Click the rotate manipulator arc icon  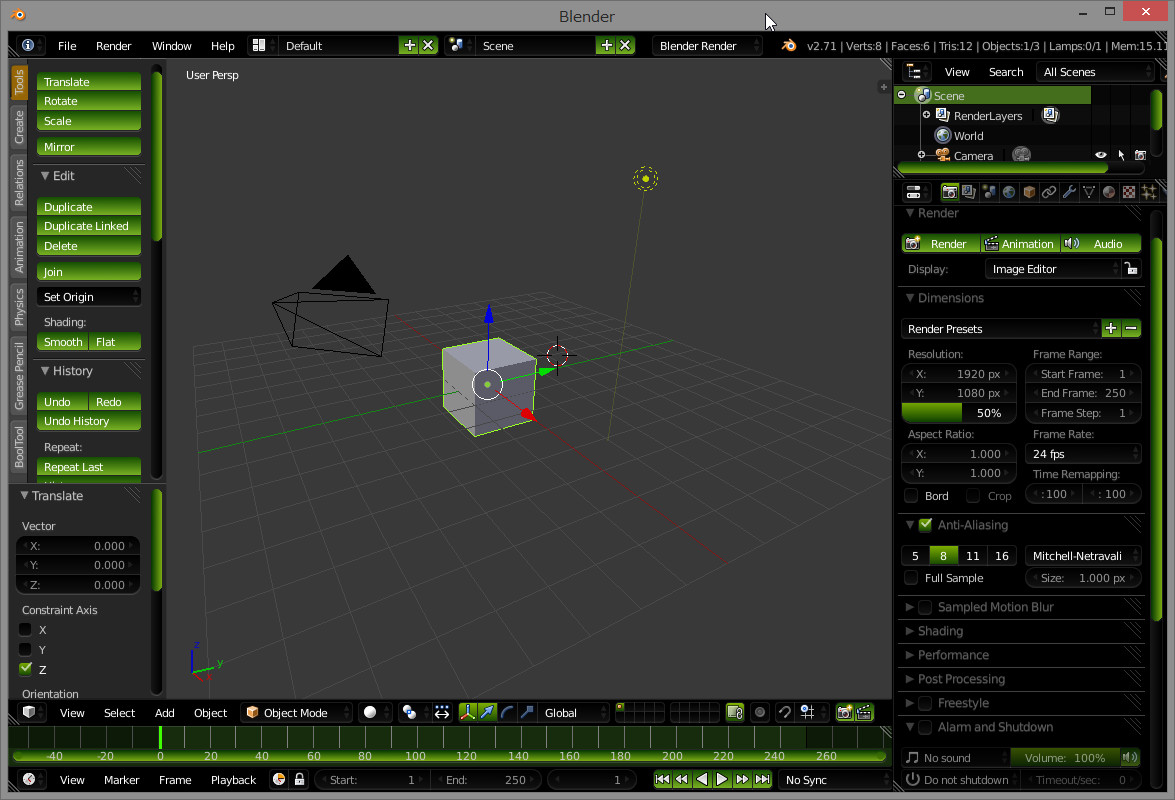click(x=507, y=712)
